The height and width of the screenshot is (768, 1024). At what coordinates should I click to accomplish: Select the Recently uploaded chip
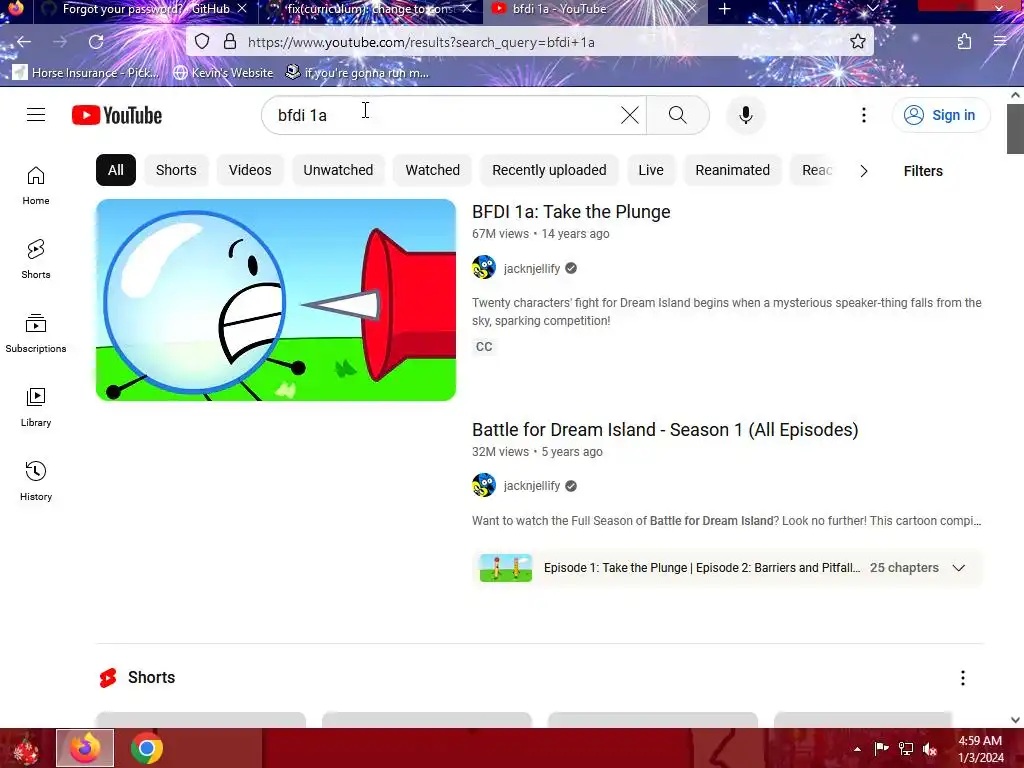[x=549, y=170]
